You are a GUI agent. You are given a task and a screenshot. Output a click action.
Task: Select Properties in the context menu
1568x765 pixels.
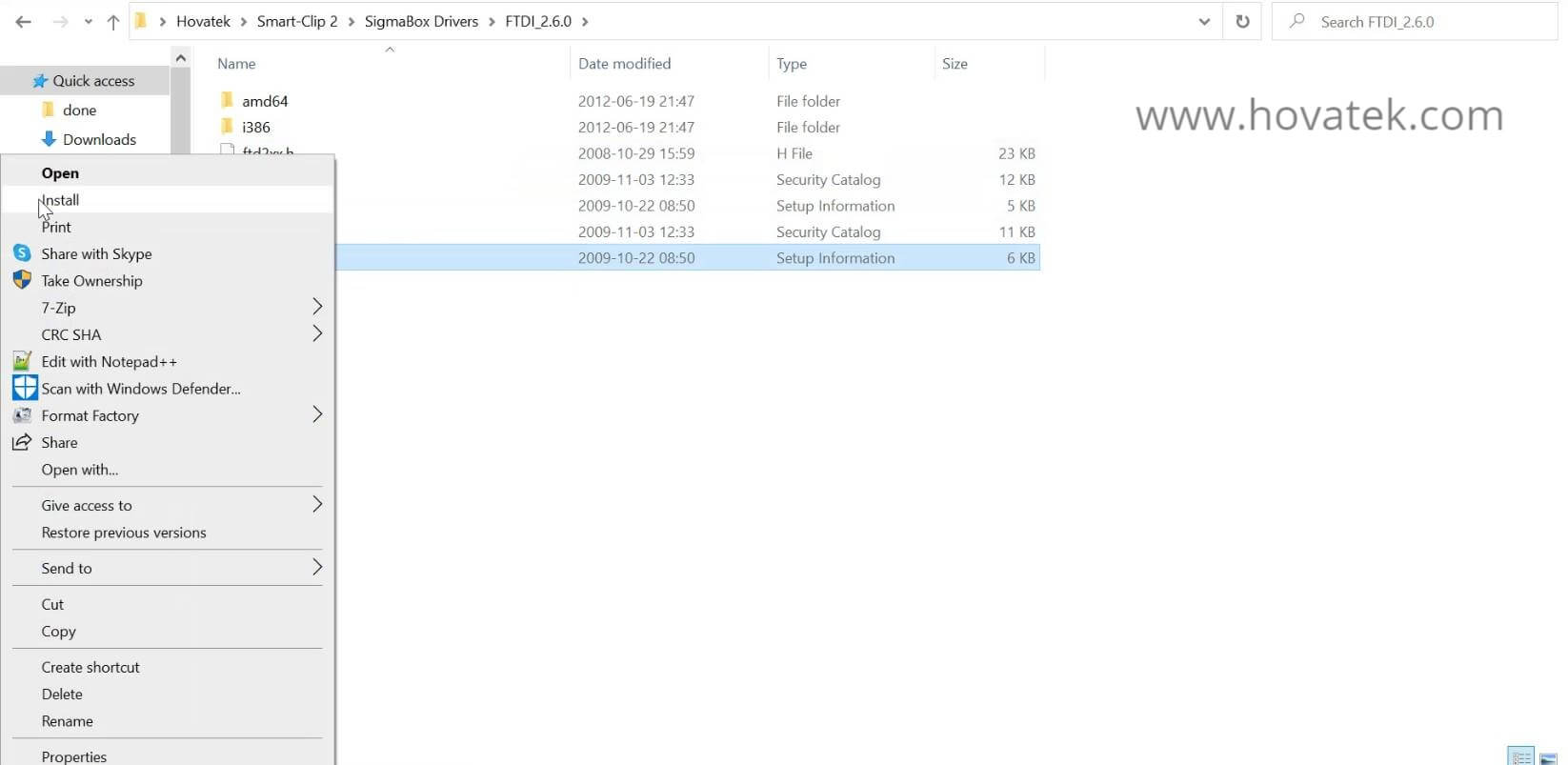tap(74, 755)
